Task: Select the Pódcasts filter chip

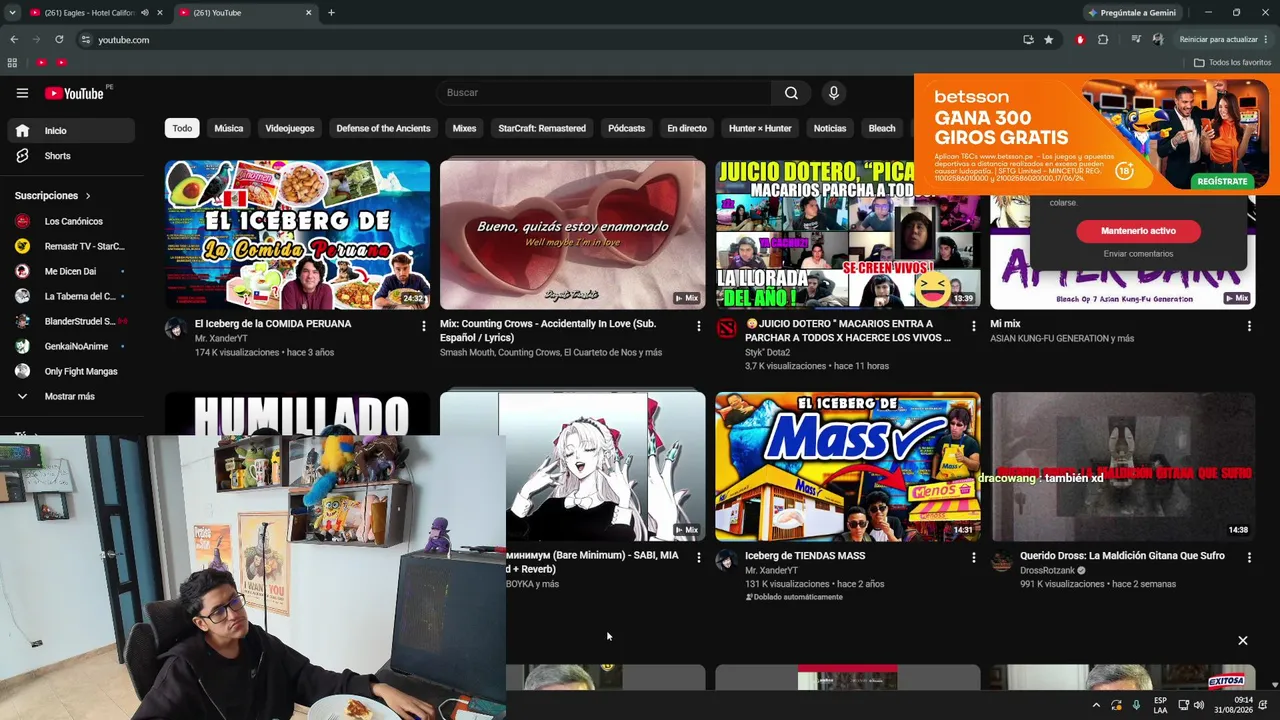Action: (626, 128)
